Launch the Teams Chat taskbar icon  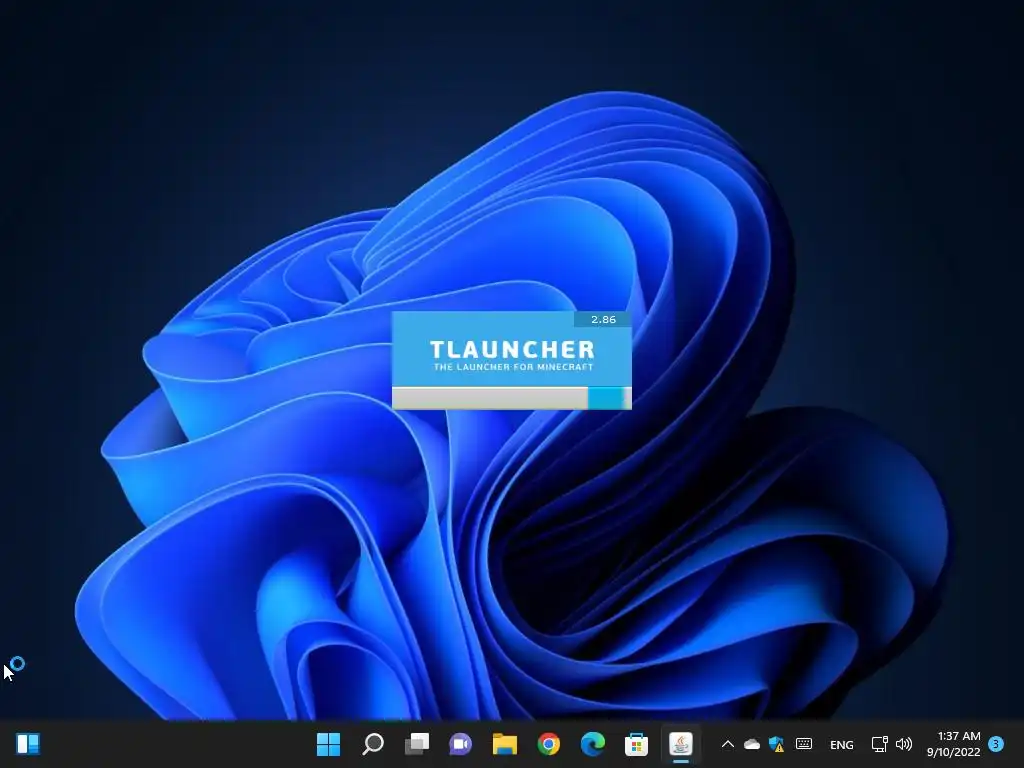pos(460,744)
